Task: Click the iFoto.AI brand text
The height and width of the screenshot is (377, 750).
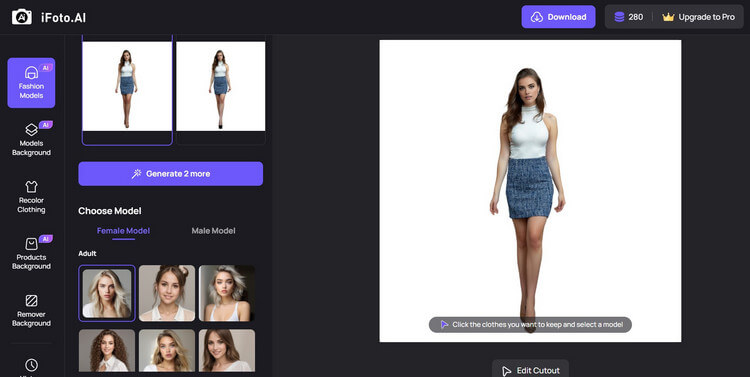Action: coord(64,18)
